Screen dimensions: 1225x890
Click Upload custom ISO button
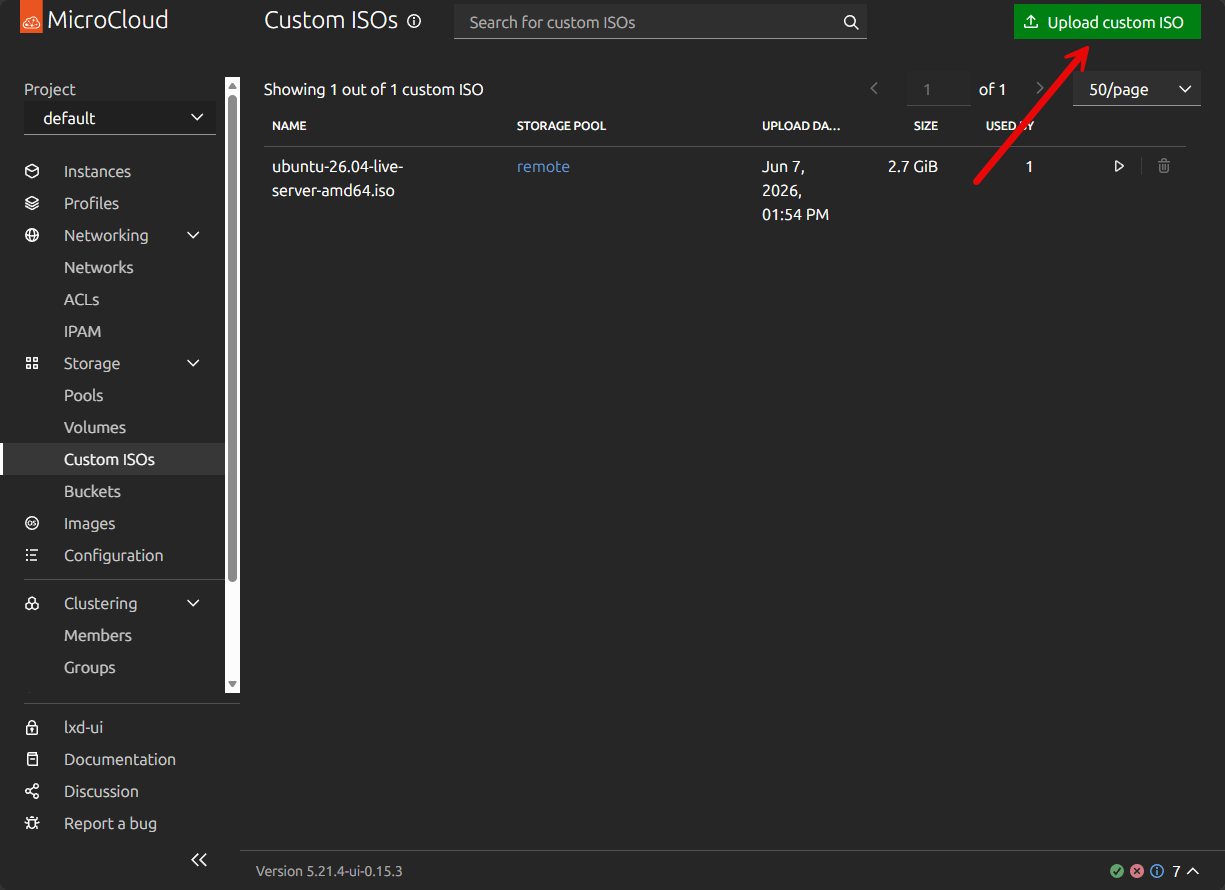tap(1107, 22)
